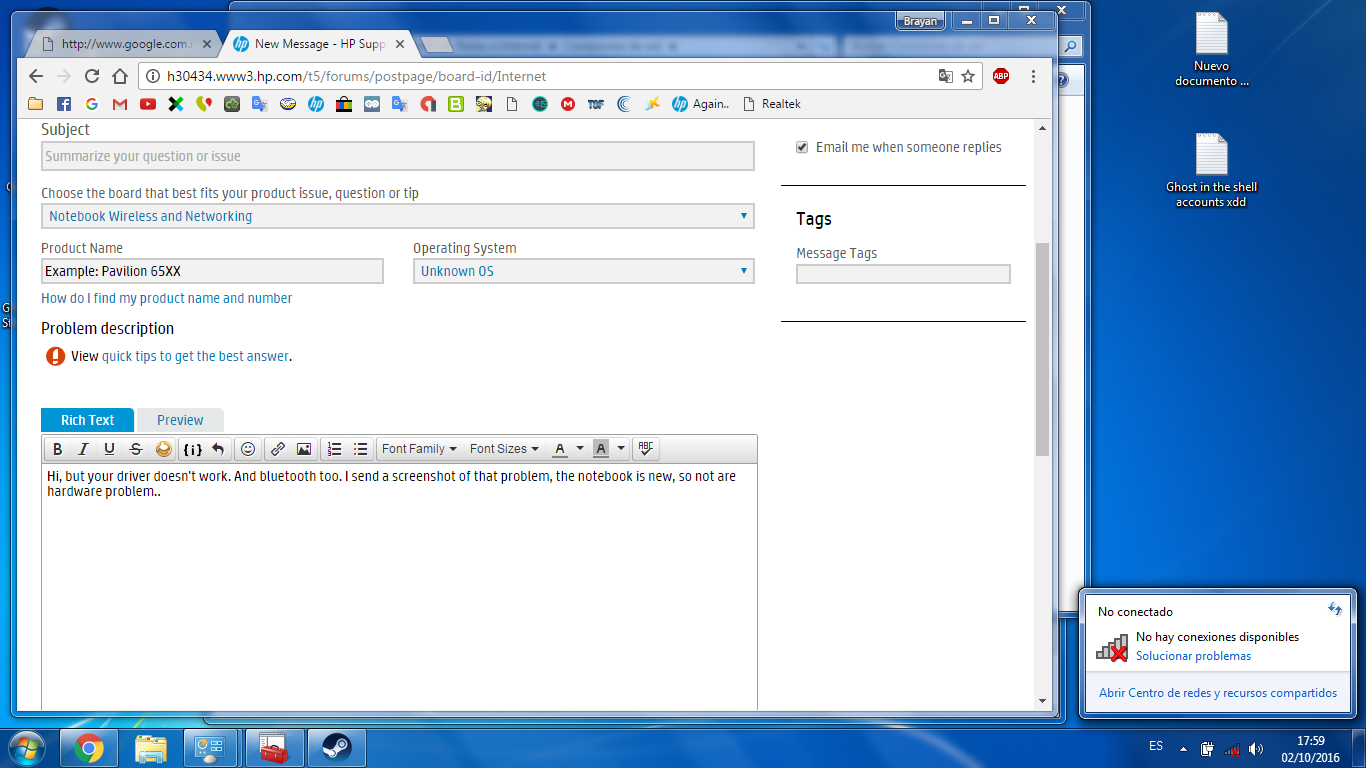Insert a hyperlink using the chain icon
Image resolution: width=1366 pixels, height=768 pixels.
[278, 449]
